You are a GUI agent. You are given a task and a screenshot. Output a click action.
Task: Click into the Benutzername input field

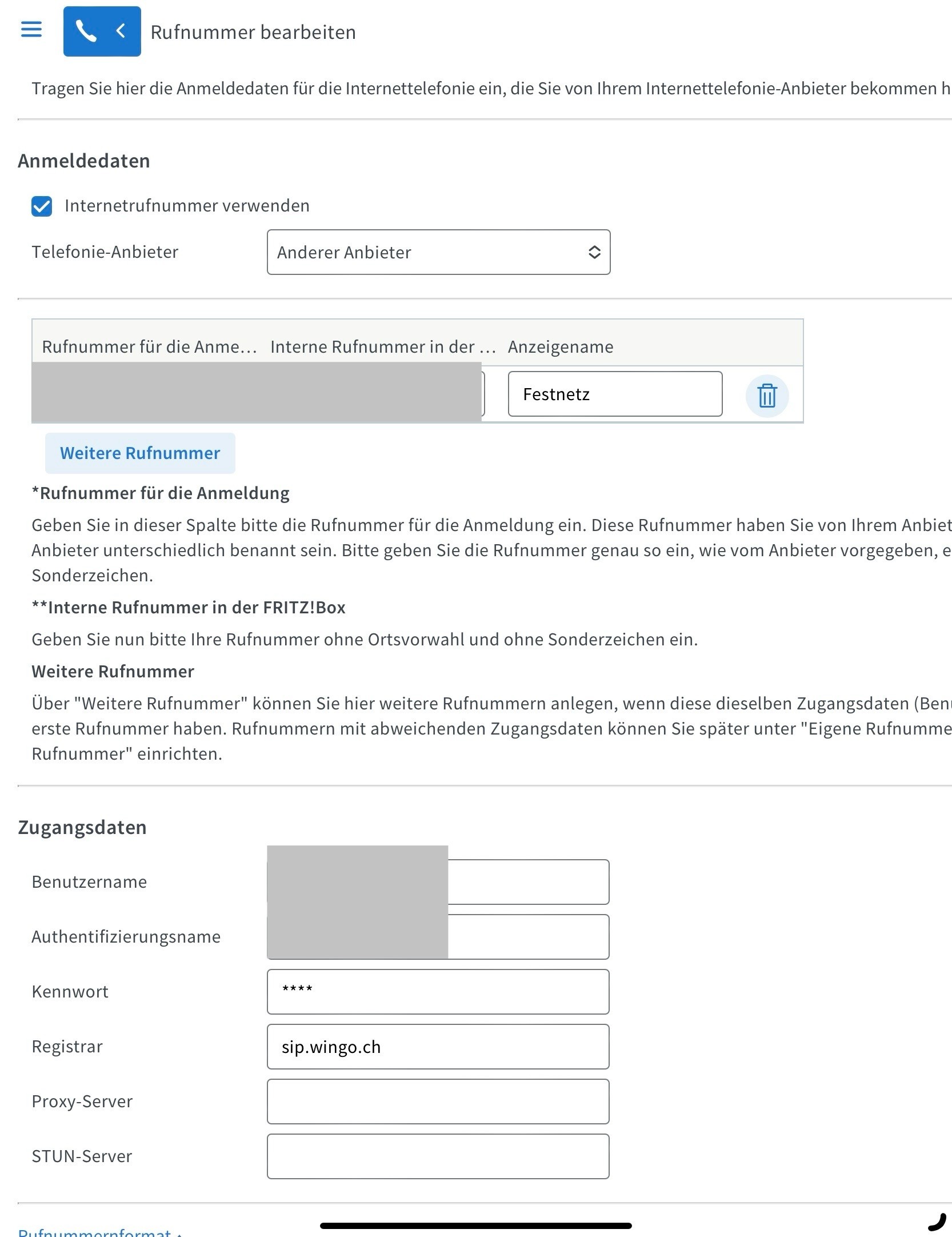[x=527, y=882]
